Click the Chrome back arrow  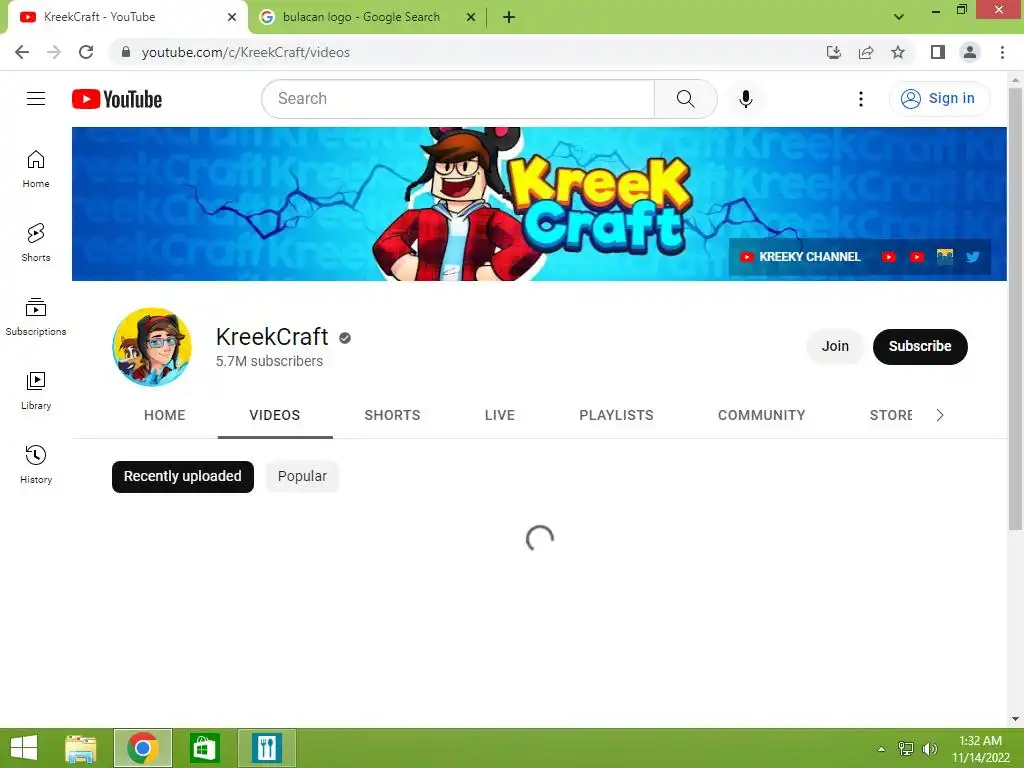pos(22,52)
